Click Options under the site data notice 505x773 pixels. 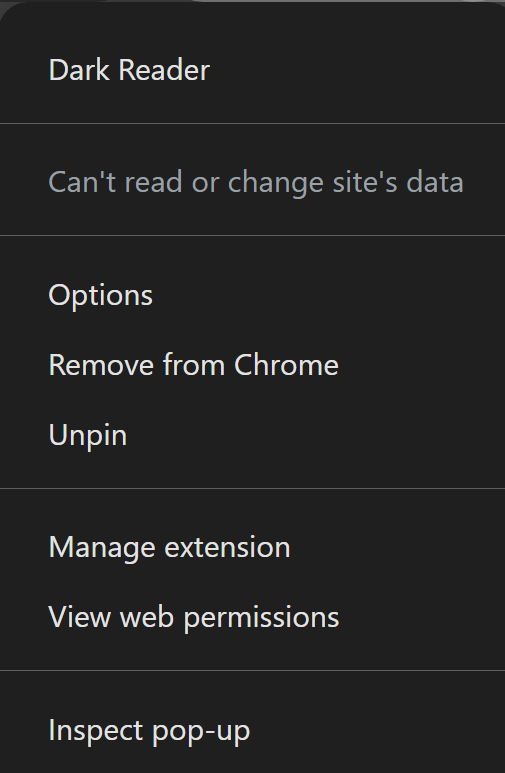[252, 295]
